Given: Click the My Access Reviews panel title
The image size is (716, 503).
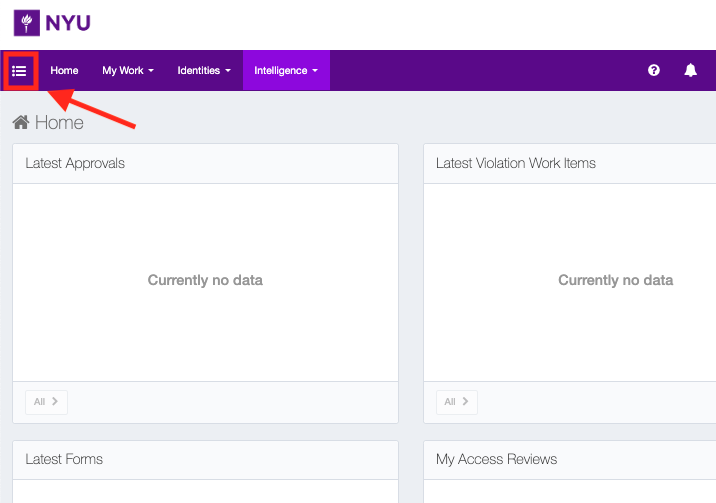Looking at the screenshot, I should click(496, 459).
